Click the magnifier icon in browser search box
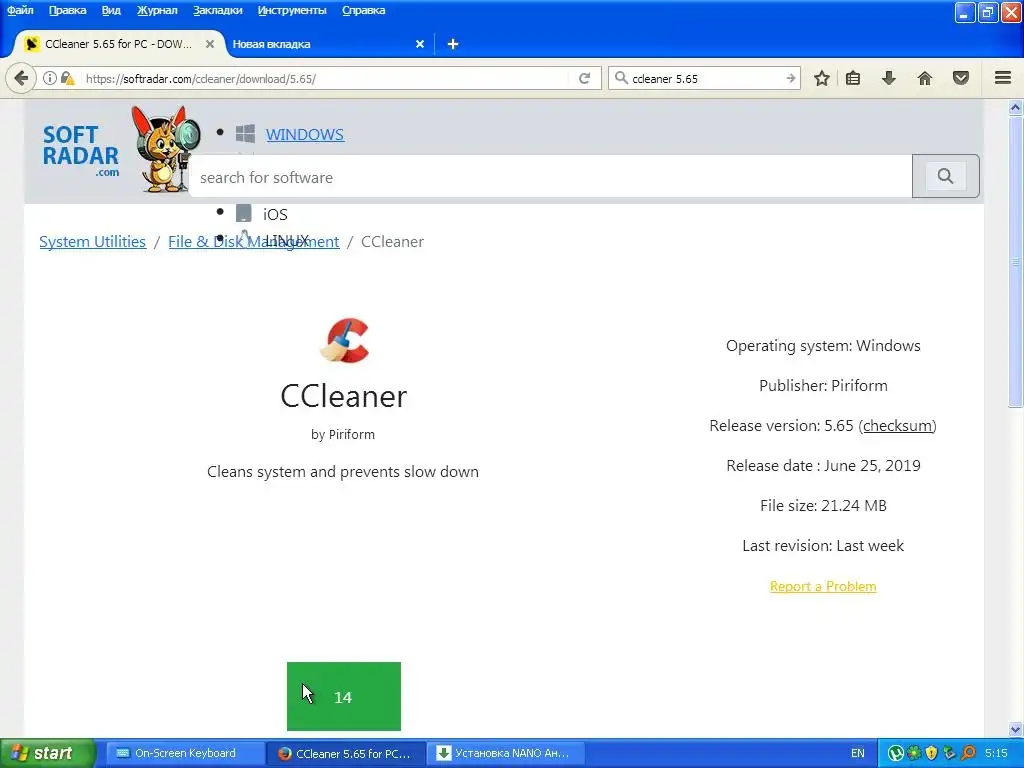Screen dimensions: 1024x768 621,78
